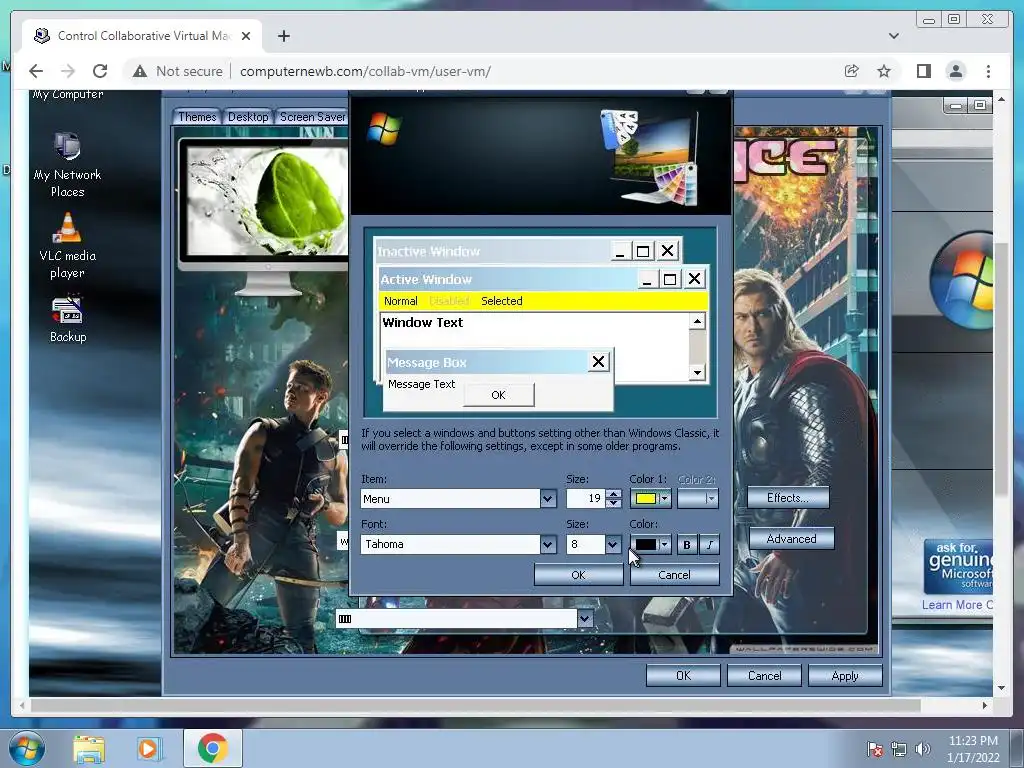Toggle Chrome side panel icon
This screenshot has width=1024, height=768.
tap(923, 71)
